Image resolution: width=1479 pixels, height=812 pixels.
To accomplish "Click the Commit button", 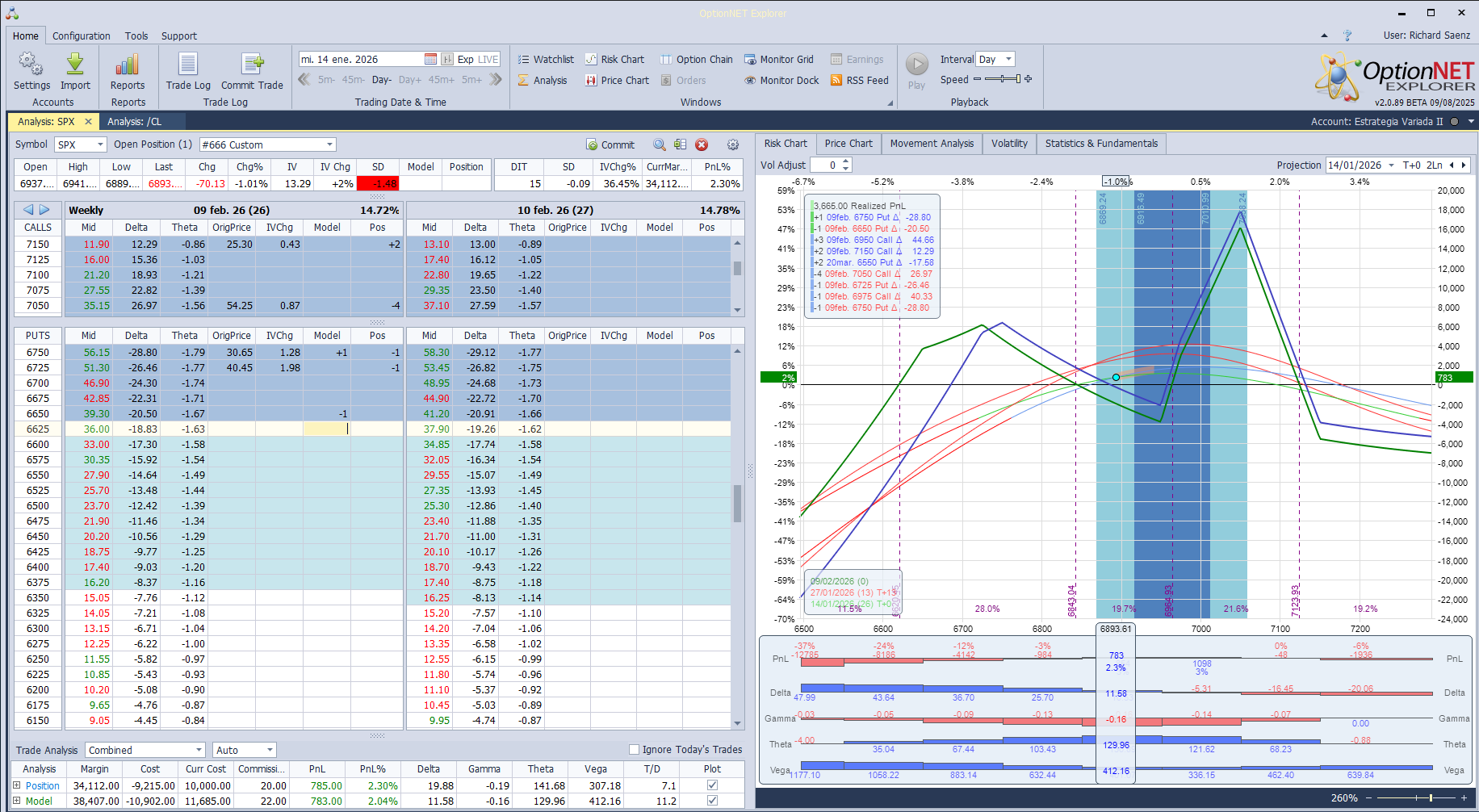I will click(610, 145).
